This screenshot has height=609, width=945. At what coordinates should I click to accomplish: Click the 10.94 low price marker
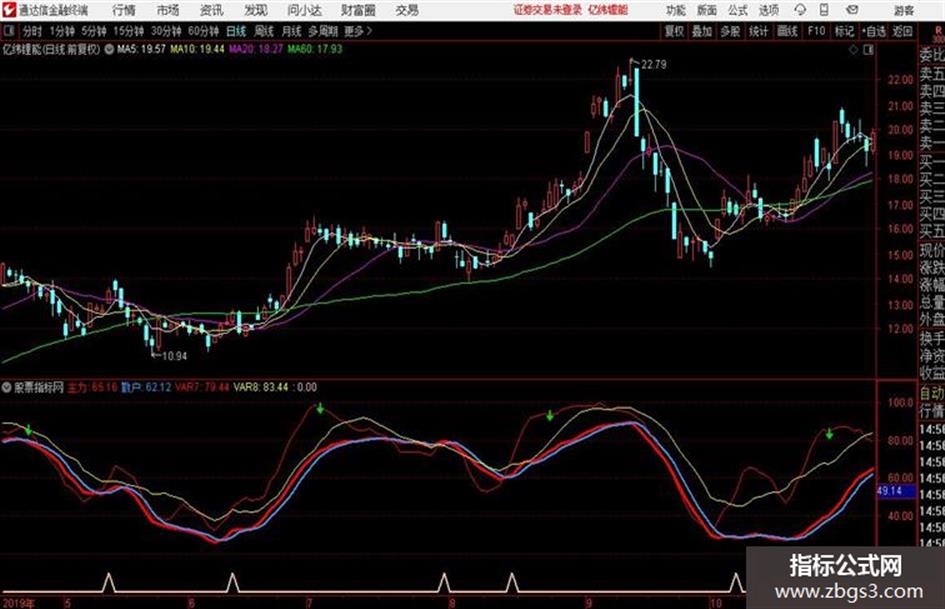click(175, 356)
